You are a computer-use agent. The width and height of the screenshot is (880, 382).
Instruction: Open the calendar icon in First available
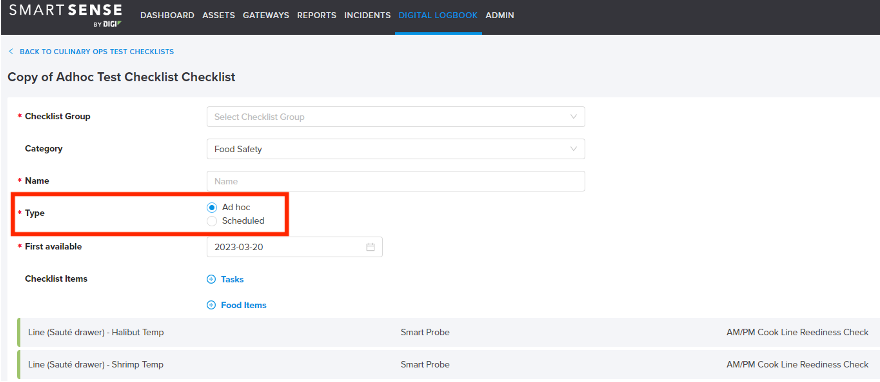tap(370, 247)
